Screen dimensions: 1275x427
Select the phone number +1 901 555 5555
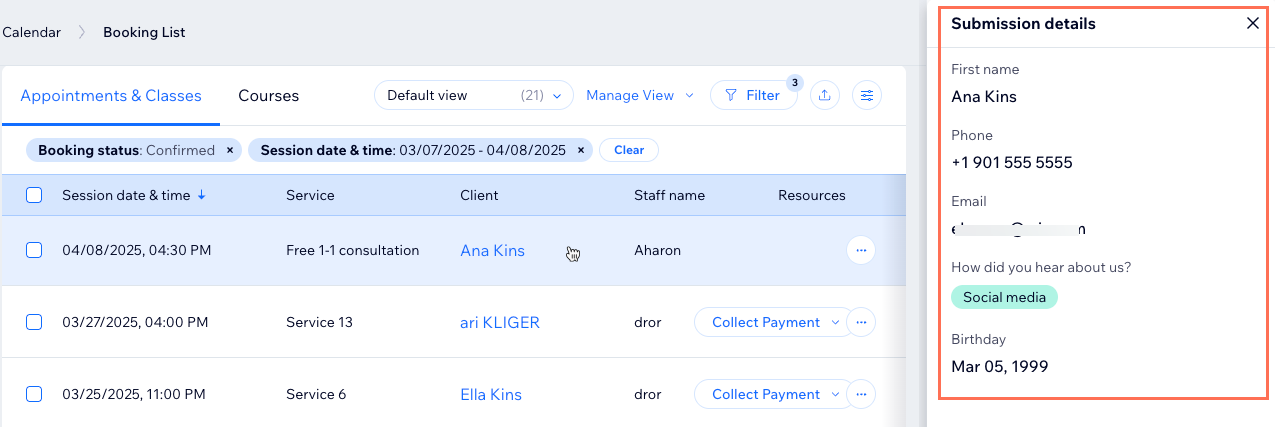point(1012,162)
